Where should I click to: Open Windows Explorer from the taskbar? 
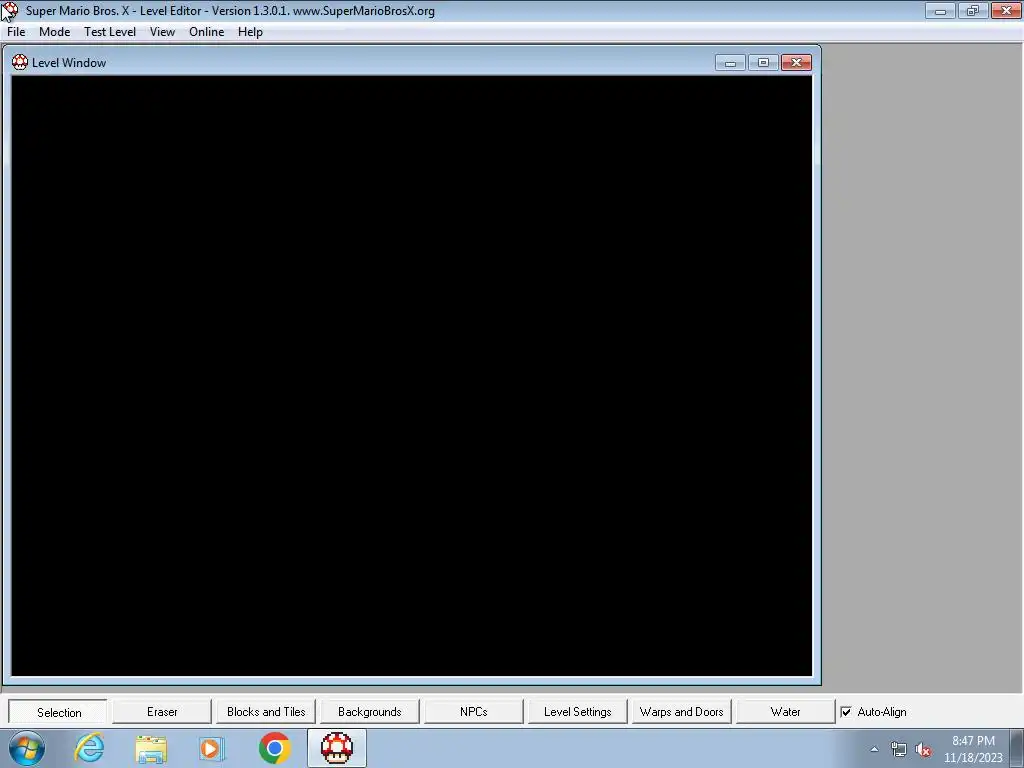(151, 748)
